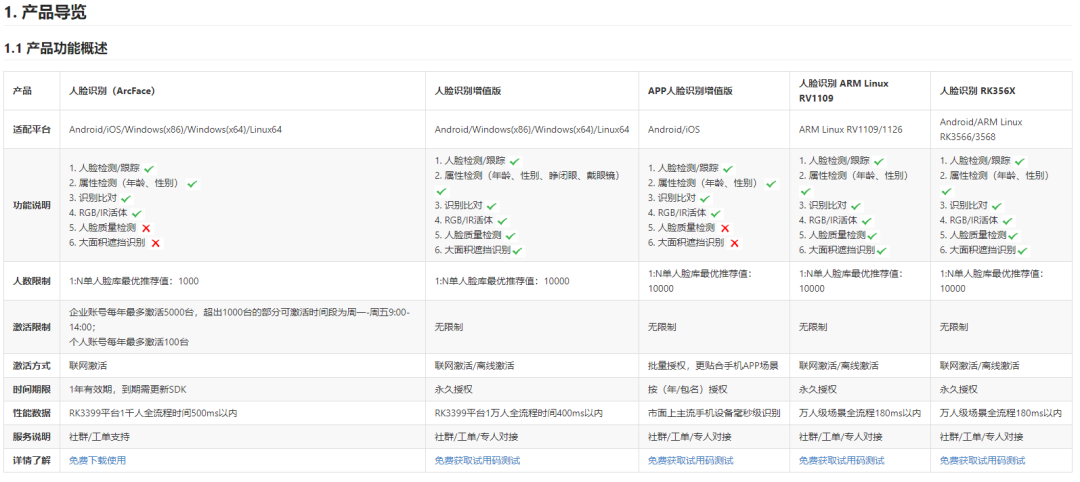Click the row label 激活限制
This screenshot has width=1080, height=482.
[32, 326]
